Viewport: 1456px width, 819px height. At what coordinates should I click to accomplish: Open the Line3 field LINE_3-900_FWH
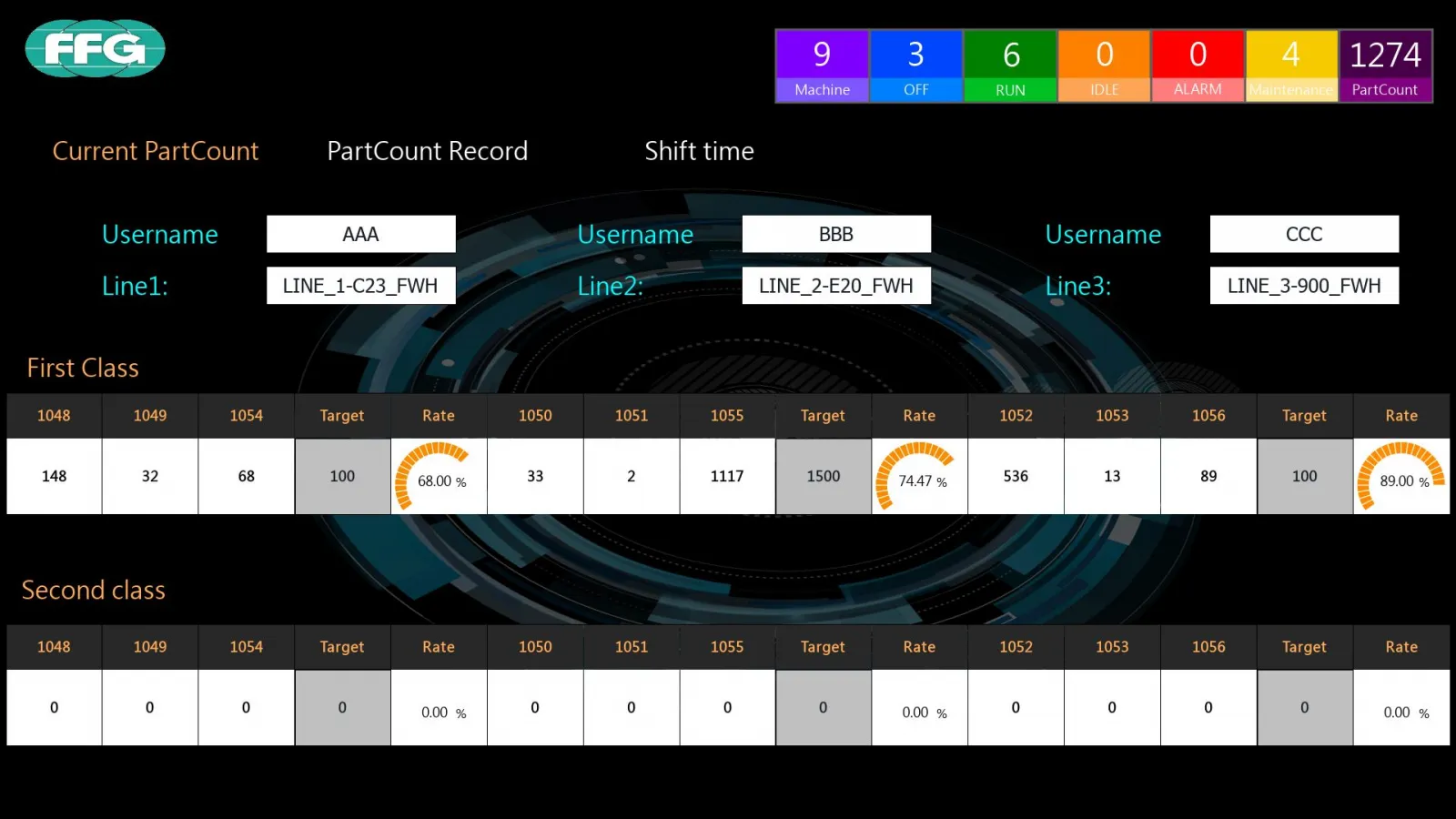tap(1304, 286)
